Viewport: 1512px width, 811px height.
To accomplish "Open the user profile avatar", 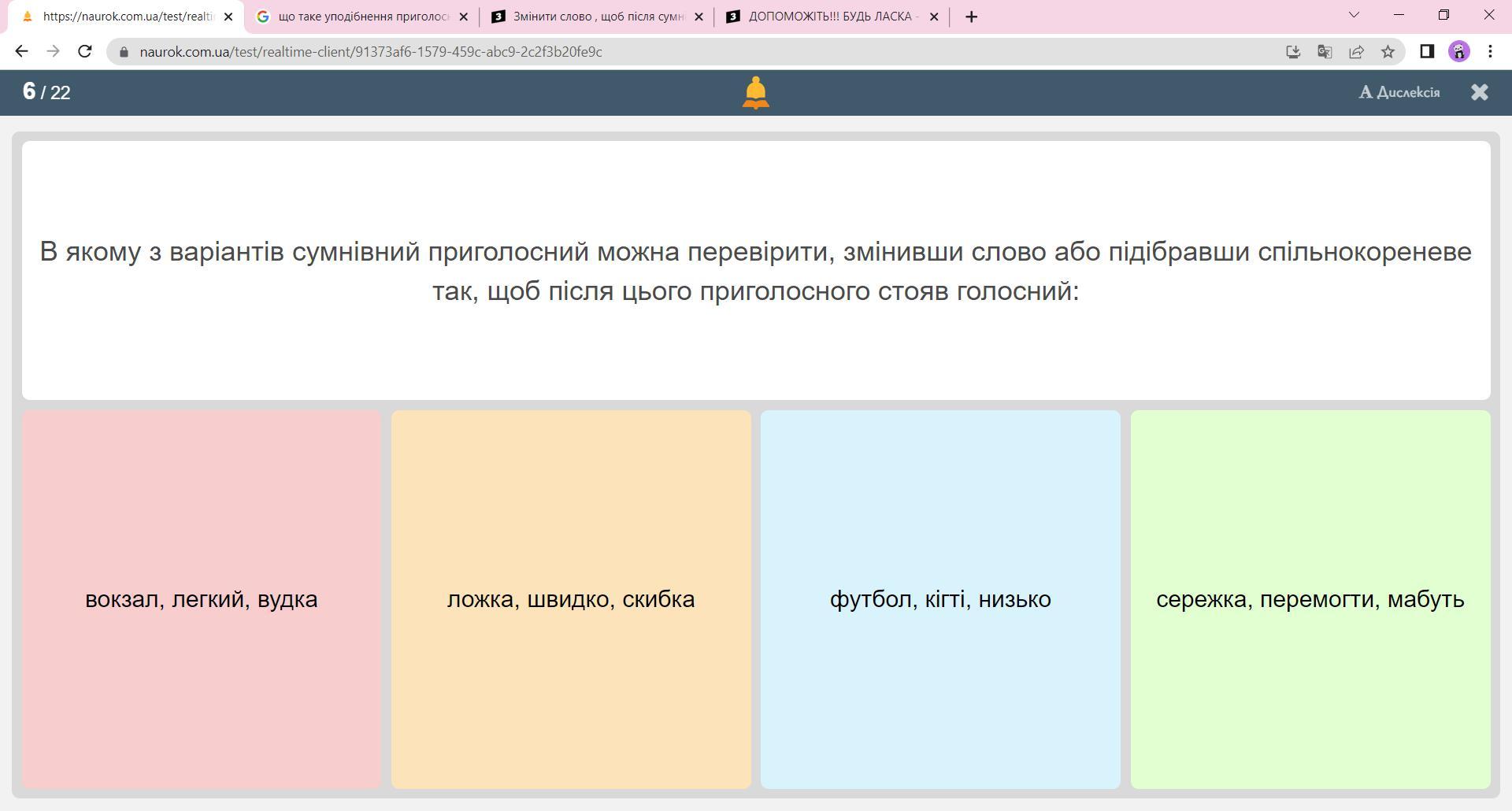I will (1458, 51).
